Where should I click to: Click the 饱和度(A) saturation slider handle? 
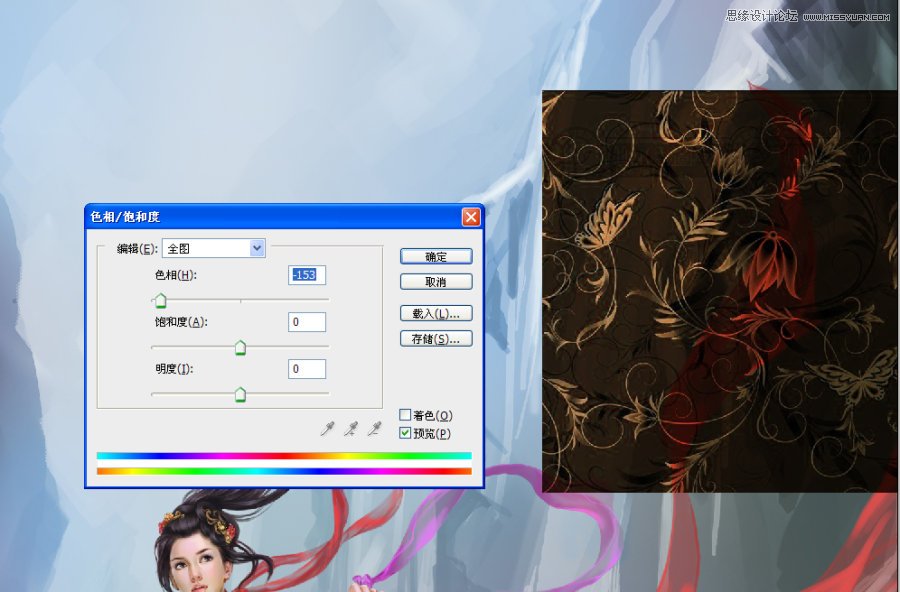coord(240,347)
